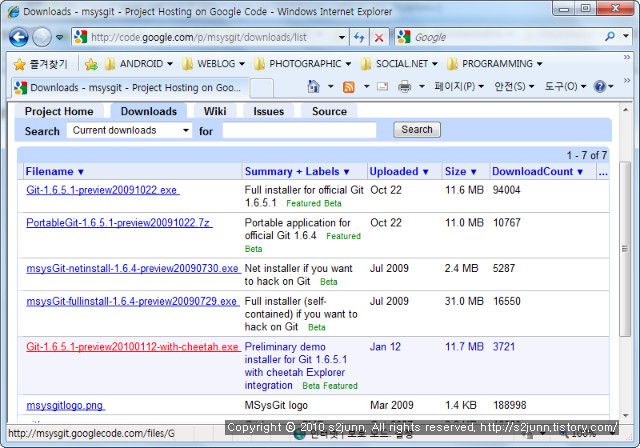640x448 pixels.
Task: Click the blue Help question icon
Action: [600, 86]
